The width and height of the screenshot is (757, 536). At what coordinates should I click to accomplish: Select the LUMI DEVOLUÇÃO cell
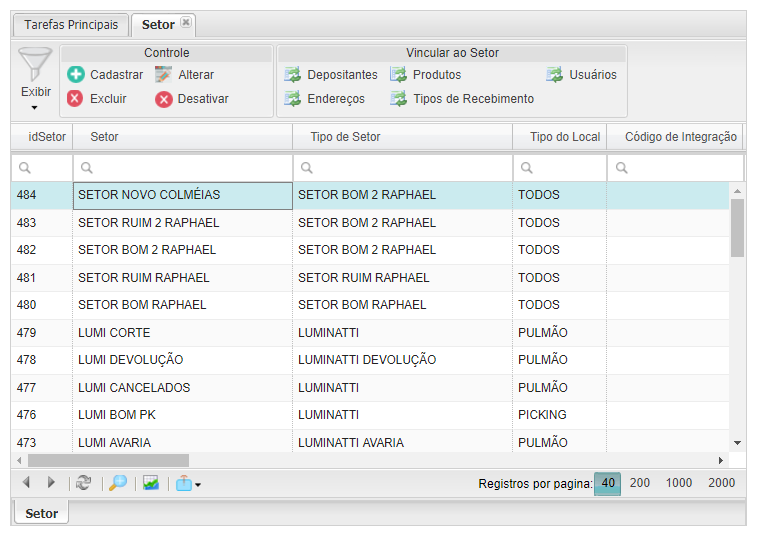(x=182, y=360)
